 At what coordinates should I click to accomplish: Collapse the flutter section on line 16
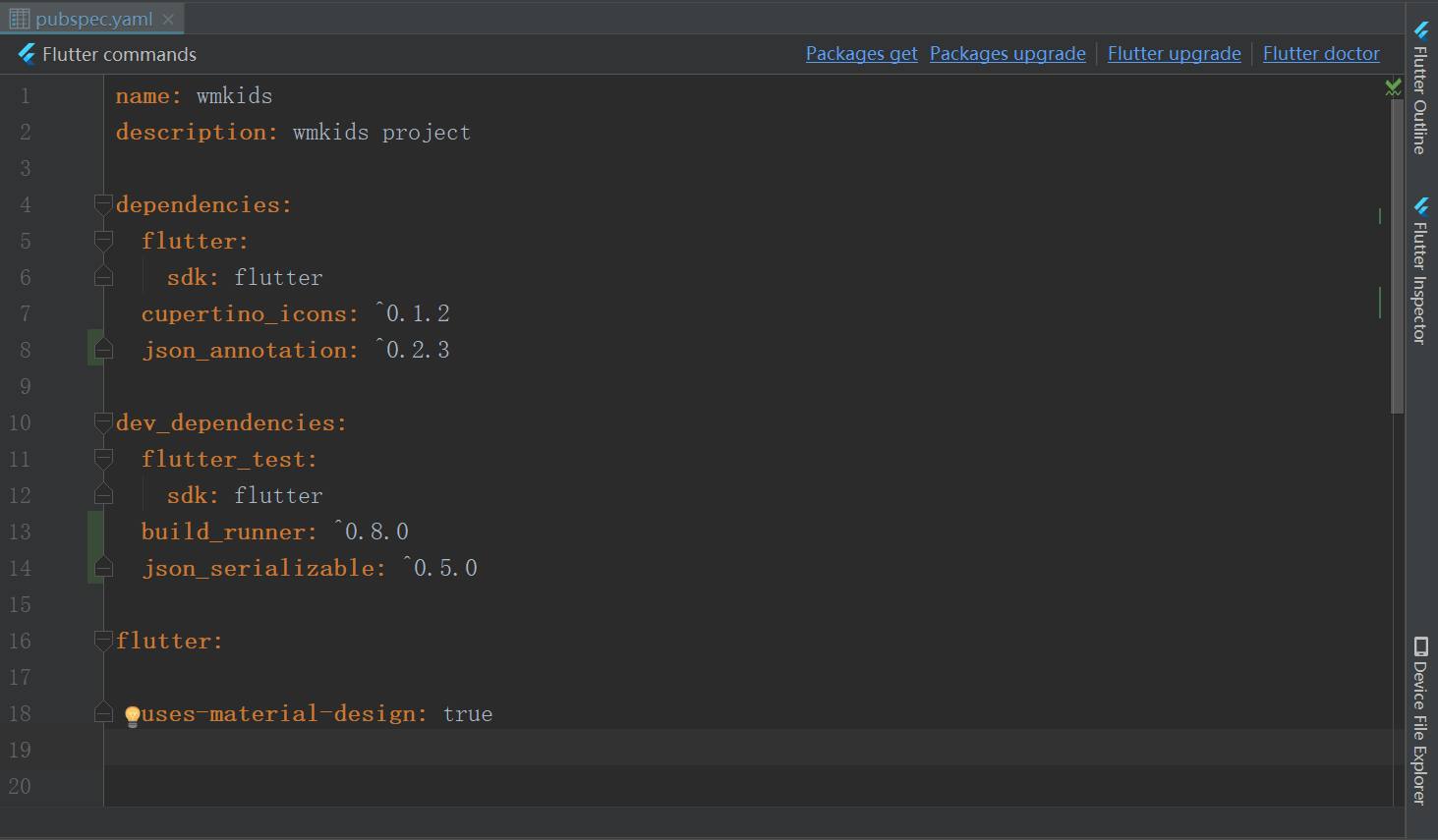103,641
